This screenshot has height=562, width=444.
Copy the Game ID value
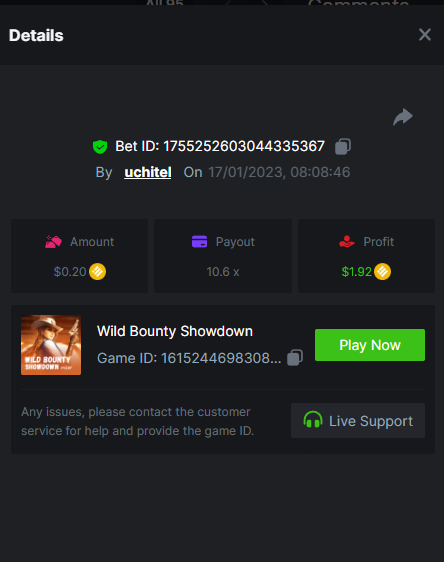click(x=295, y=357)
